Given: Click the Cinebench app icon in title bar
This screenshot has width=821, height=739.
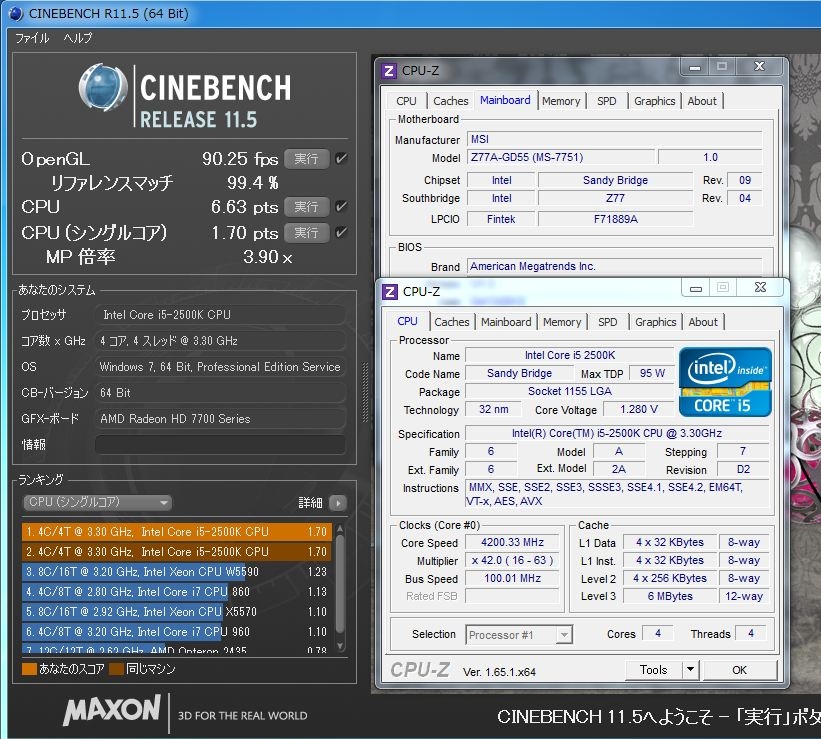Looking at the screenshot, I should point(16,13).
